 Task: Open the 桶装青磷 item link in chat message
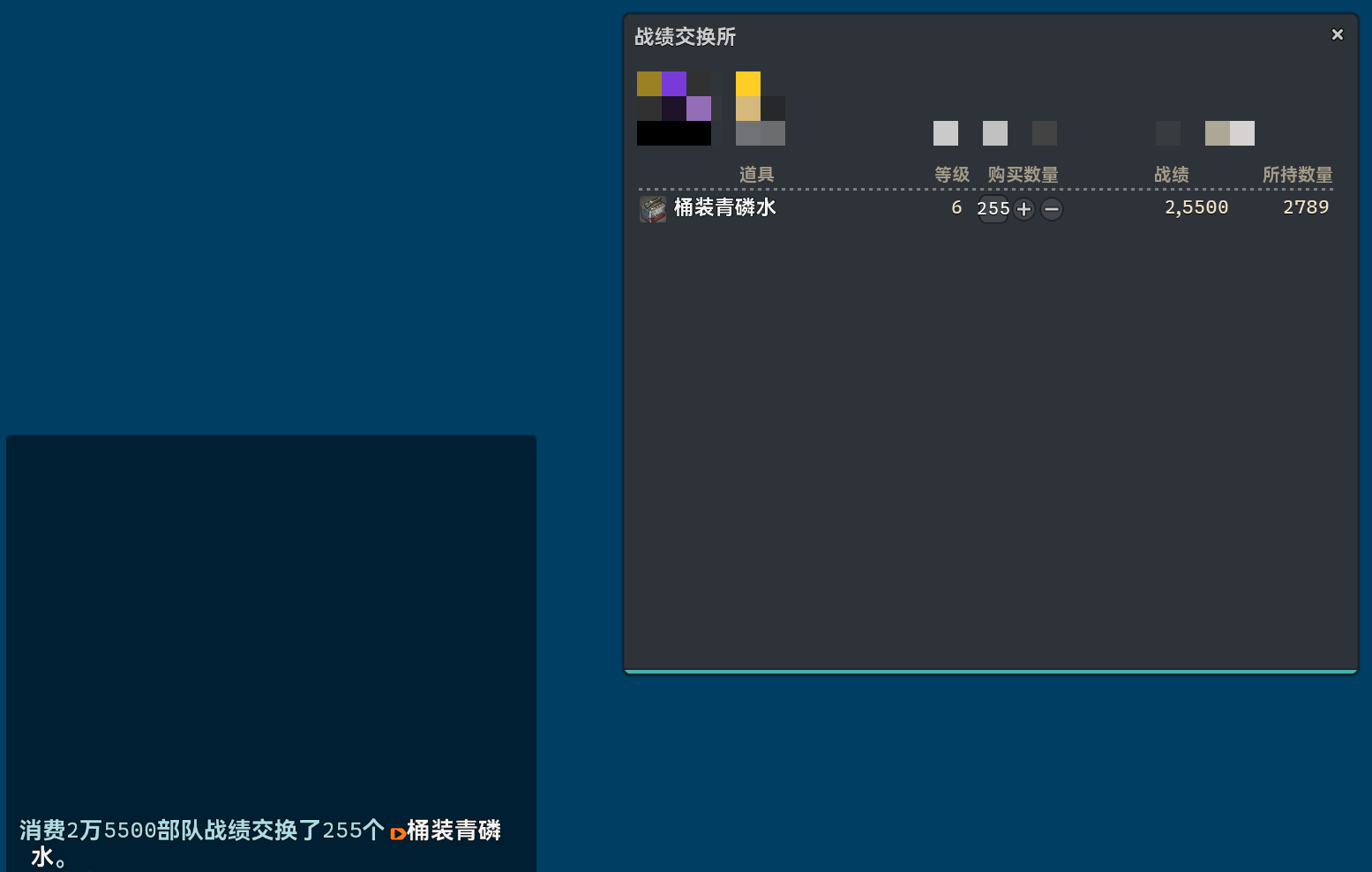[454, 831]
